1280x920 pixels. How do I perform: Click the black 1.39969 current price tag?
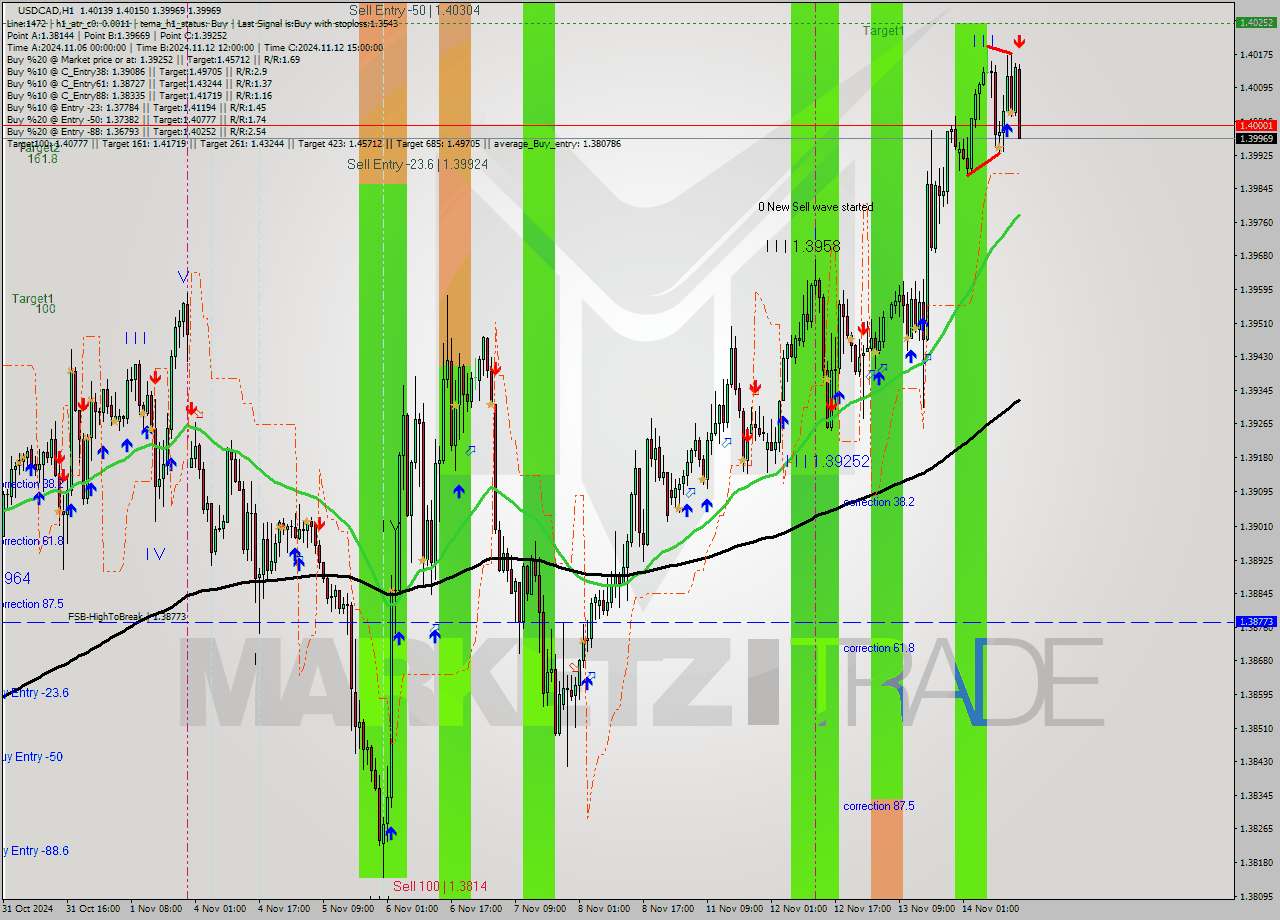pos(1255,138)
